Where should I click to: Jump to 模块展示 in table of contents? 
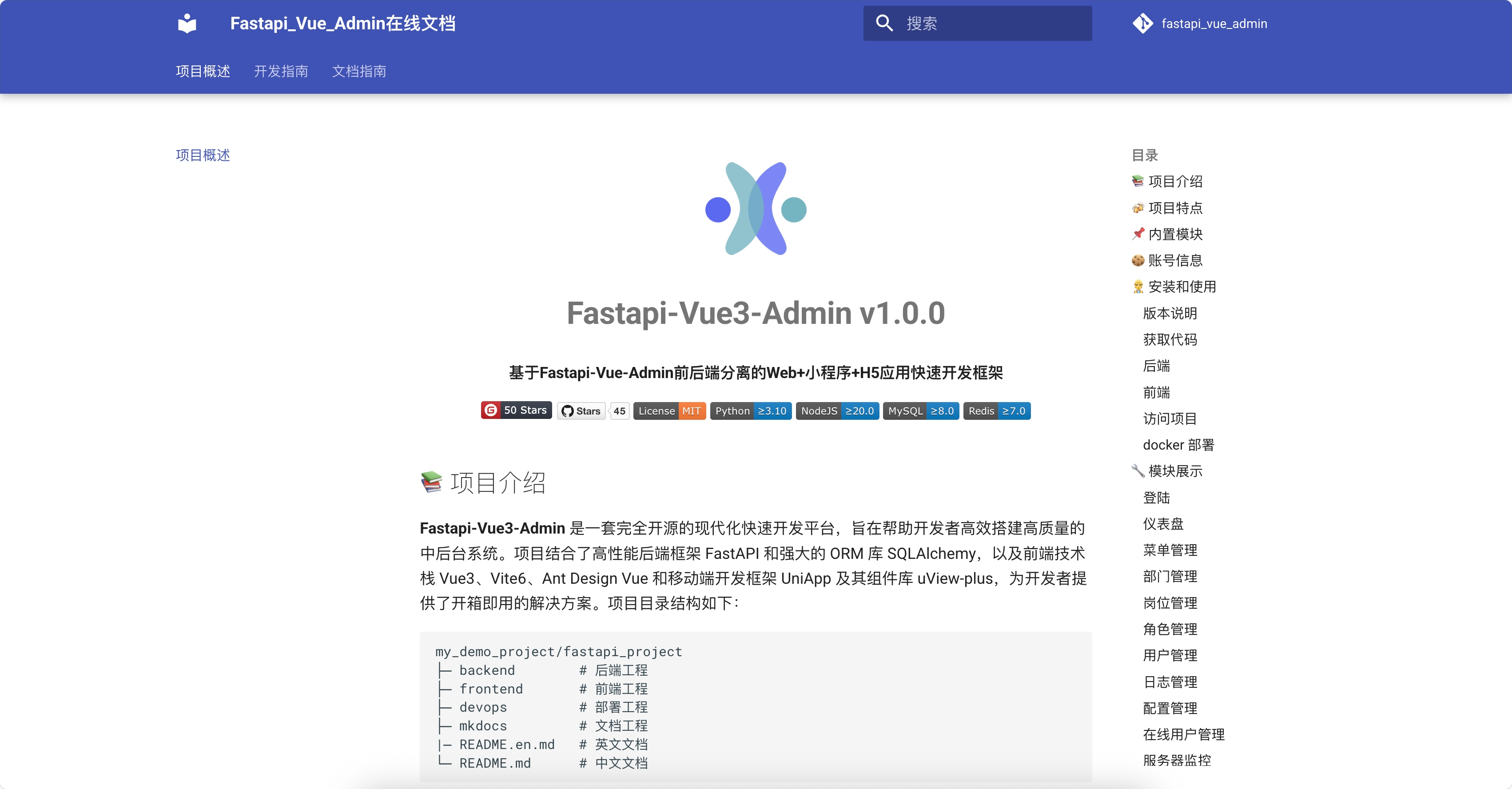[x=1167, y=471]
